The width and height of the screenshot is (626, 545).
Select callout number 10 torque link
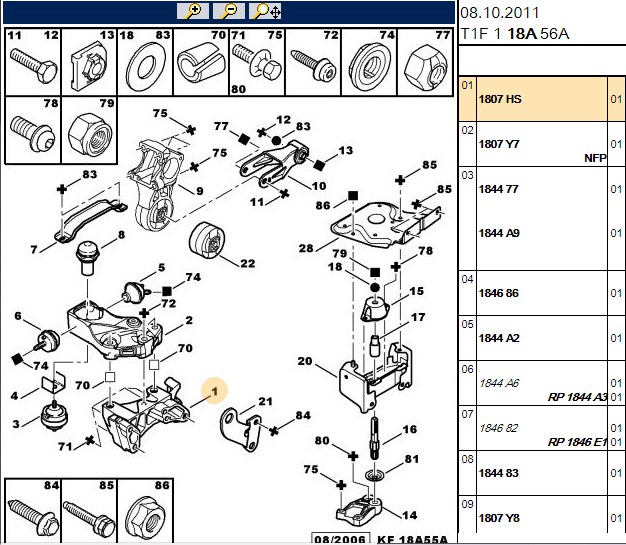tap(319, 186)
